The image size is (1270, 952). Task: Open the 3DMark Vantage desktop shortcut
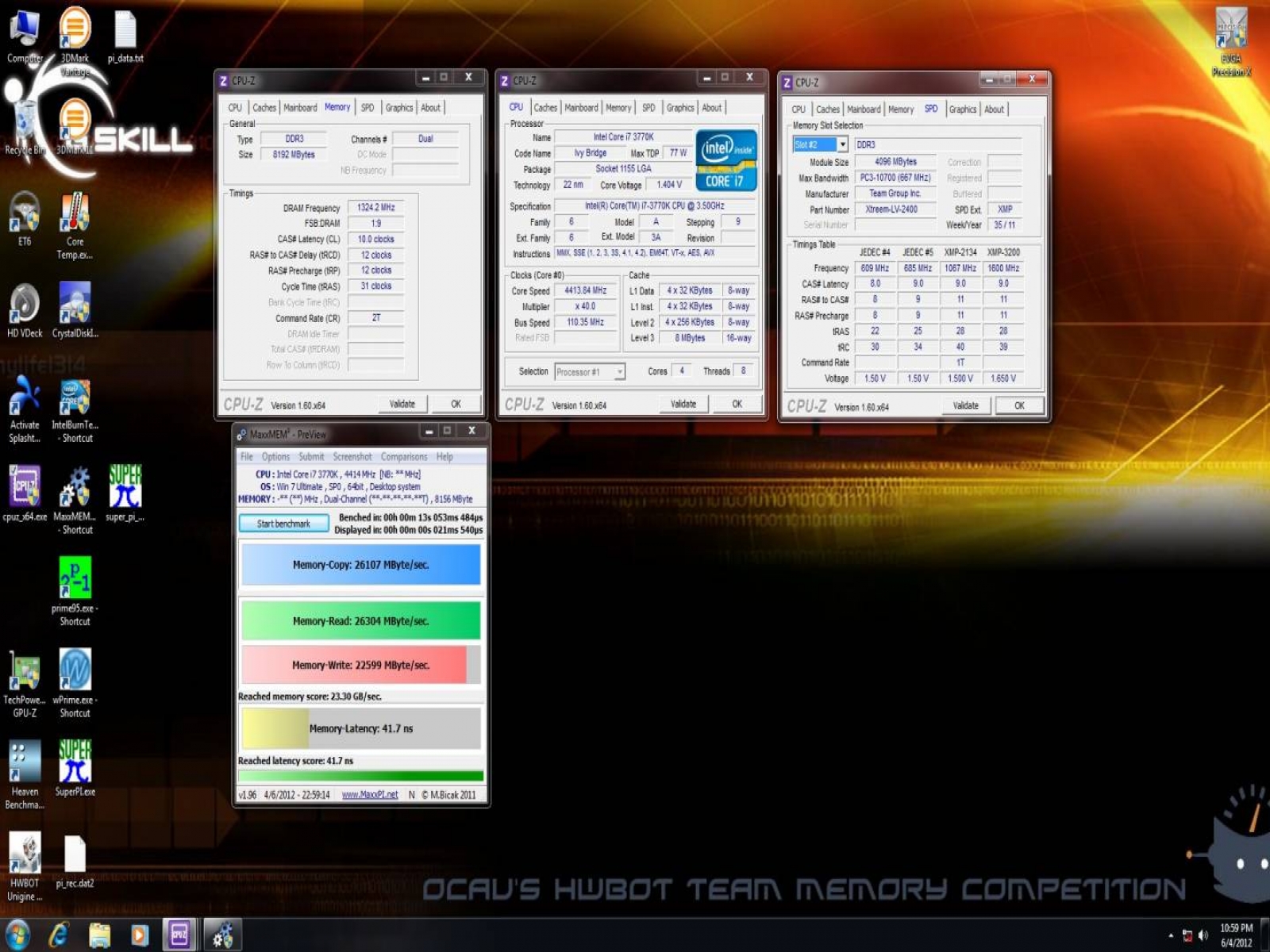(75, 40)
